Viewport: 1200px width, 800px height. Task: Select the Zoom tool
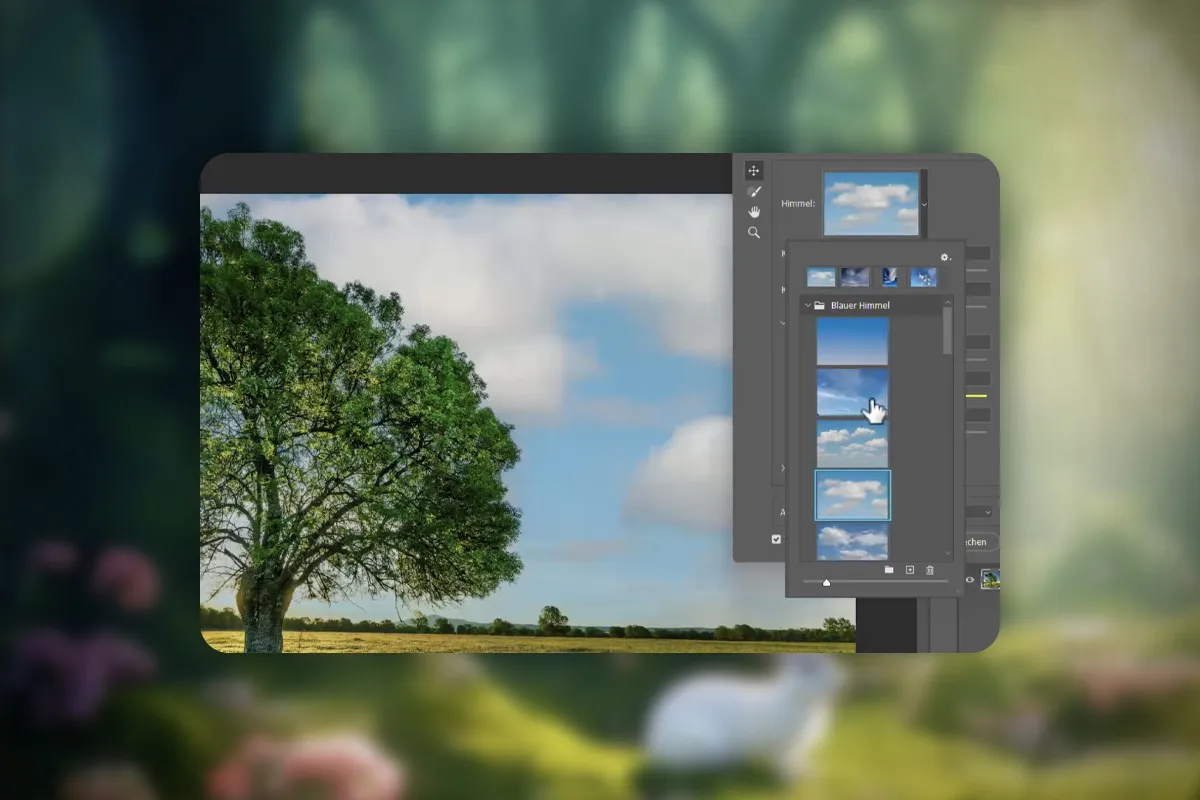click(753, 232)
